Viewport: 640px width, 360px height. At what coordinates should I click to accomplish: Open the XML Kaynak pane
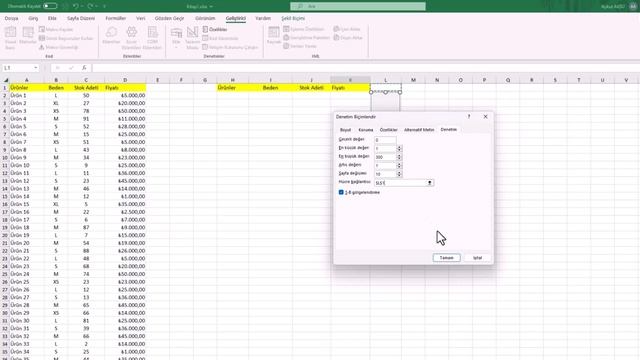[x=273, y=36]
